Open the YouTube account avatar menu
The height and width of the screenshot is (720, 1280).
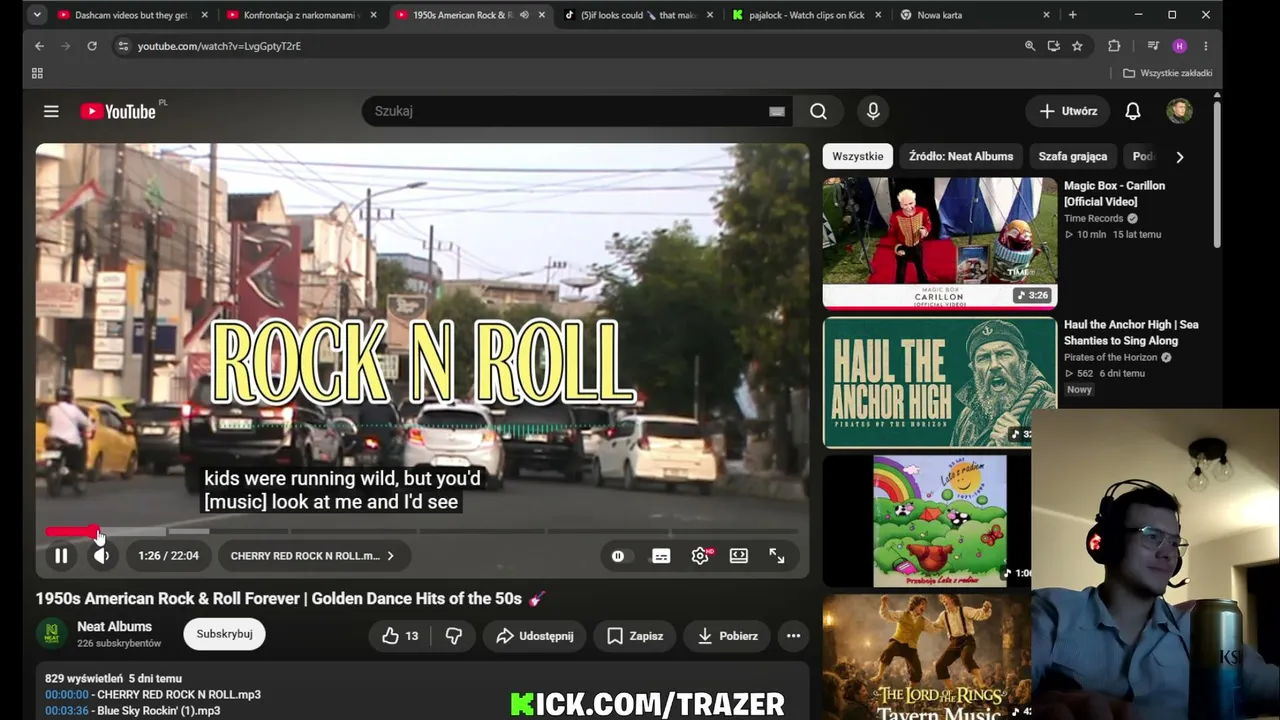coord(1179,111)
